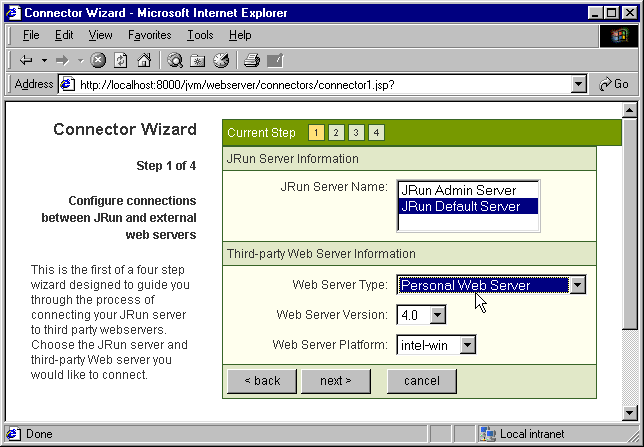Image resolution: width=644 pixels, height=447 pixels.
Task: Cancel the Connector Wizard
Action: click(422, 381)
